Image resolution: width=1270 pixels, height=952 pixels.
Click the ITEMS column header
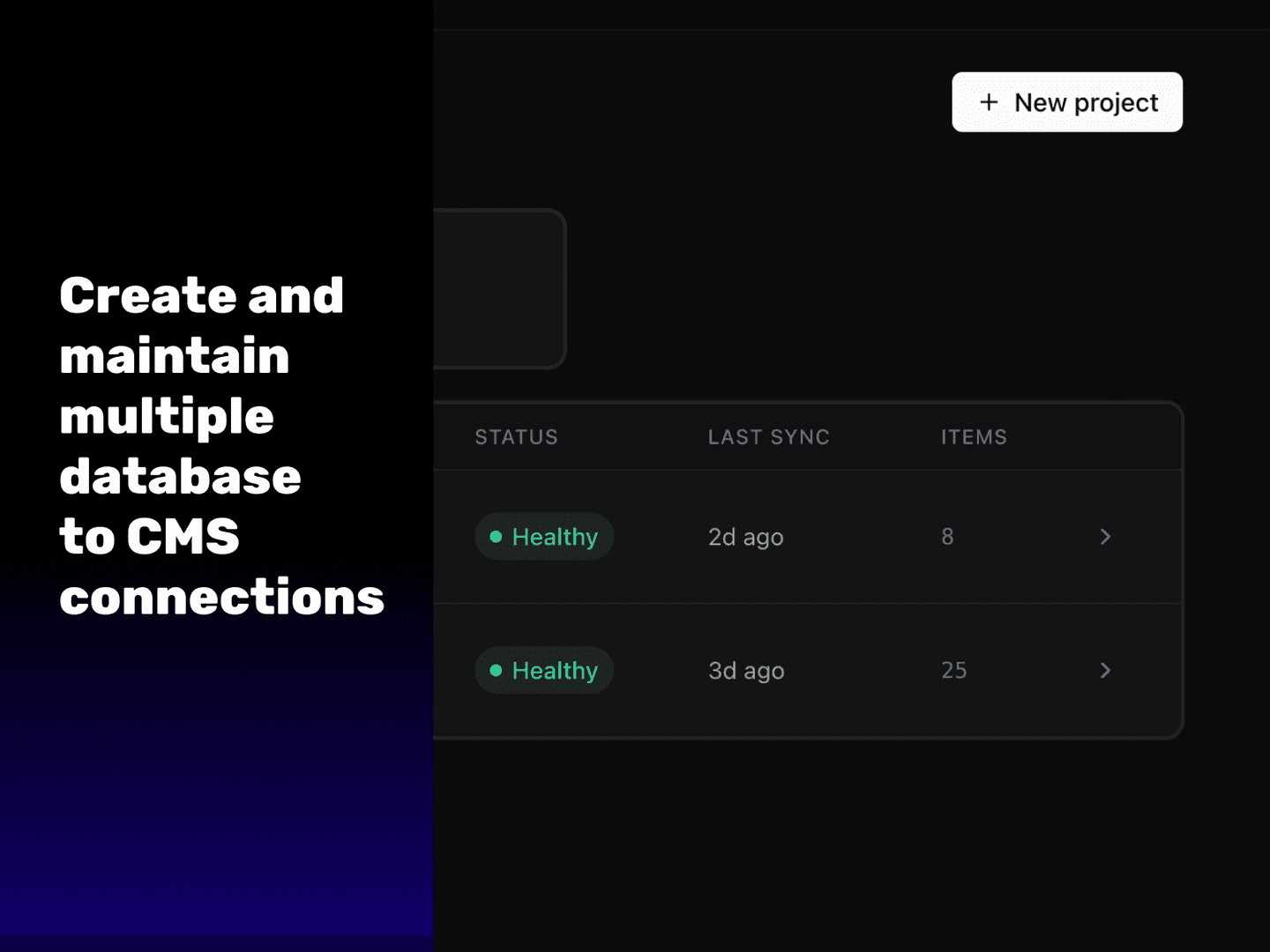coord(974,437)
